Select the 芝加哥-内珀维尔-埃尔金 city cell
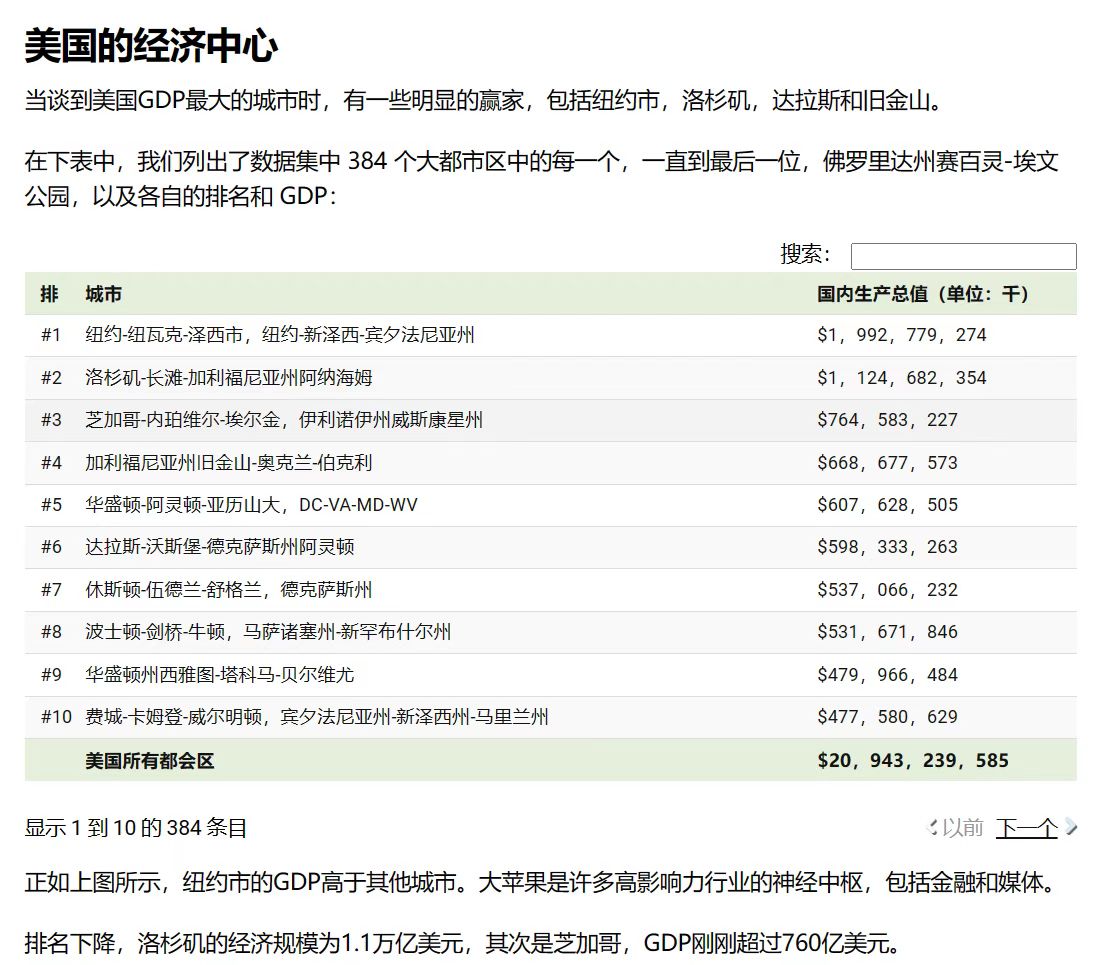The width and height of the screenshot is (1105, 965). click(x=284, y=420)
